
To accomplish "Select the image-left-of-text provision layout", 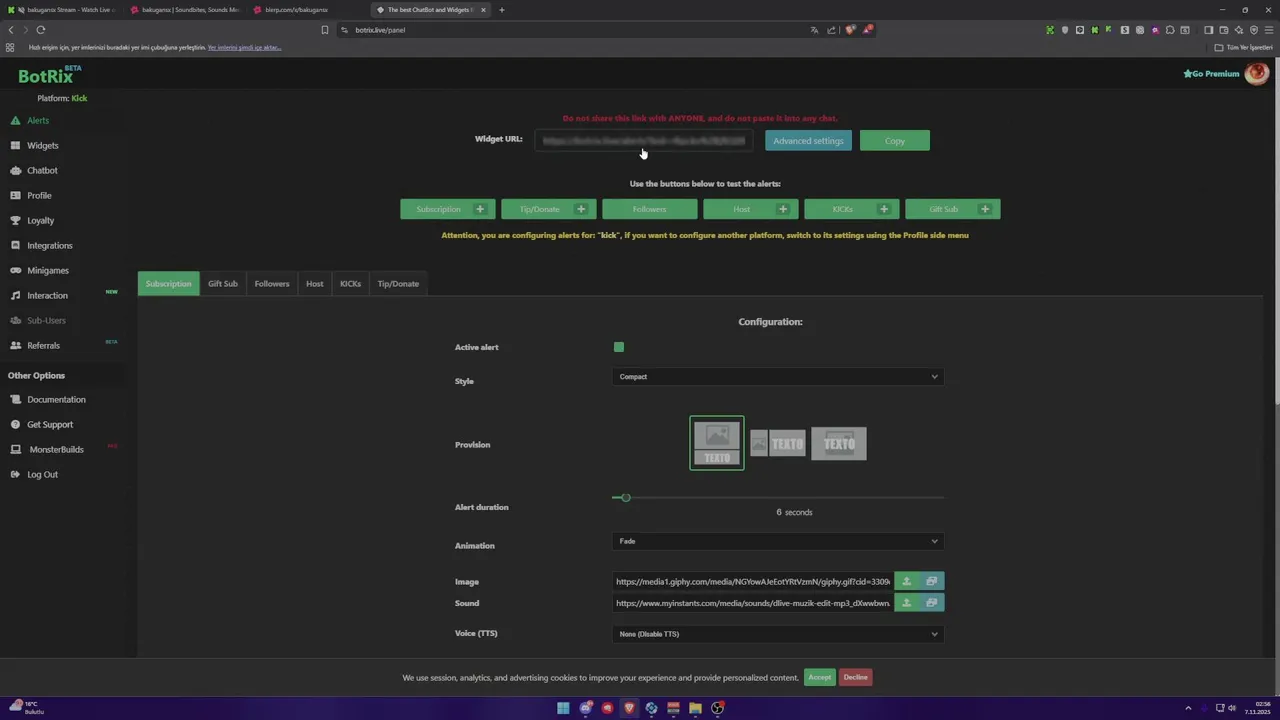I will [x=778, y=443].
